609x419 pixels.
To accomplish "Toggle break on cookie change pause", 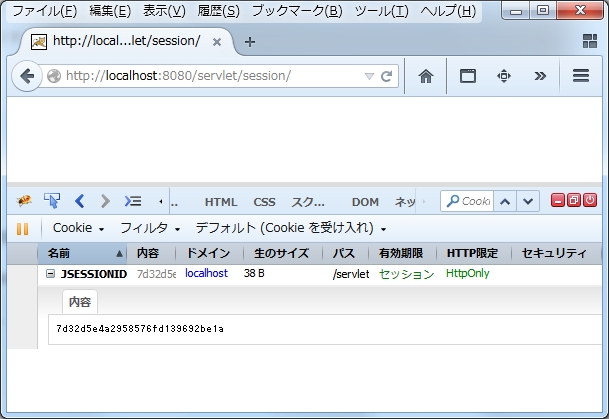I will coord(23,229).
